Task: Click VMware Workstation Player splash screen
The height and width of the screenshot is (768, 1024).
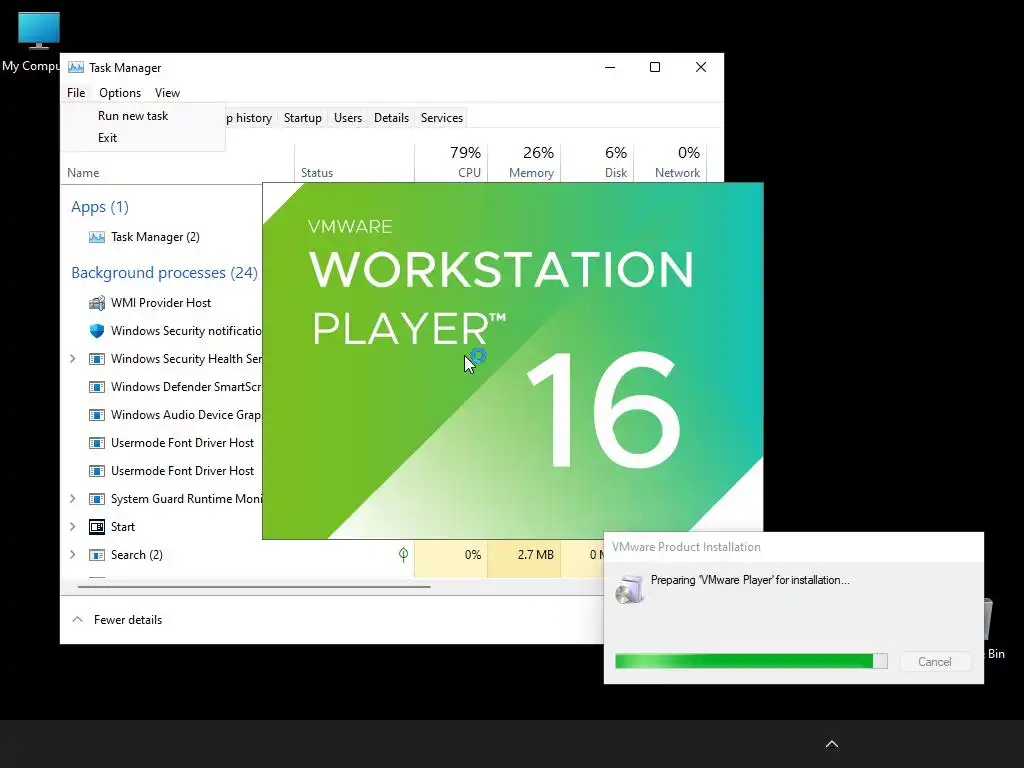Action: pyautogui.click(x=513, y=360)
